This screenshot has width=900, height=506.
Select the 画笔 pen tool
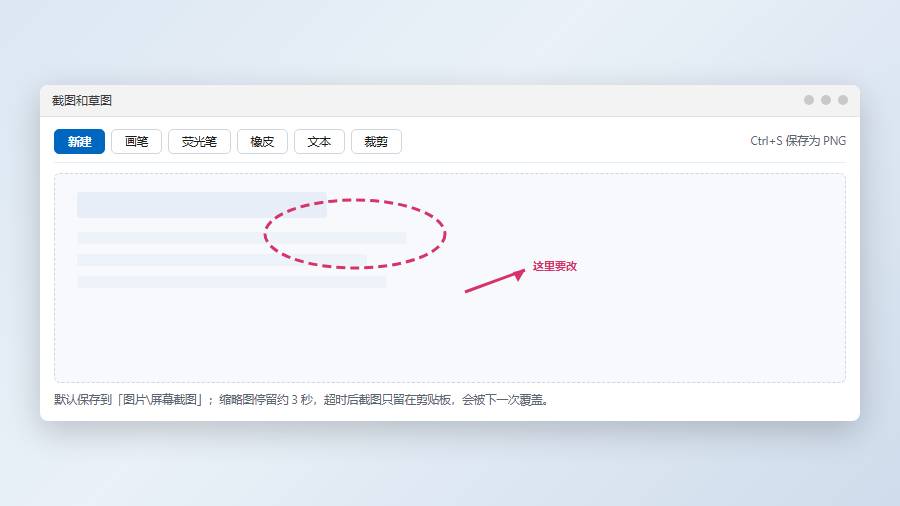click(x=137, y=142)
